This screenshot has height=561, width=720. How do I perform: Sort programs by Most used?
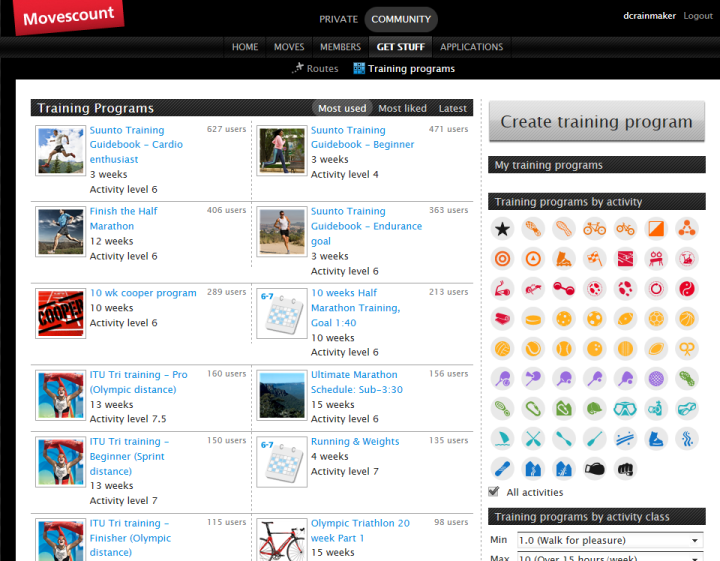[342, 108]
